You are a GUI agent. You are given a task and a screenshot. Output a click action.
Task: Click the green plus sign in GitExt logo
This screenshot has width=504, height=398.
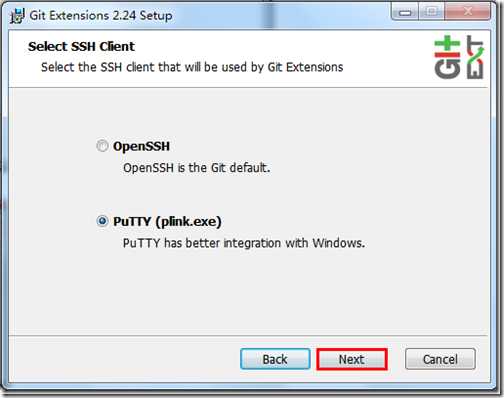447,44
